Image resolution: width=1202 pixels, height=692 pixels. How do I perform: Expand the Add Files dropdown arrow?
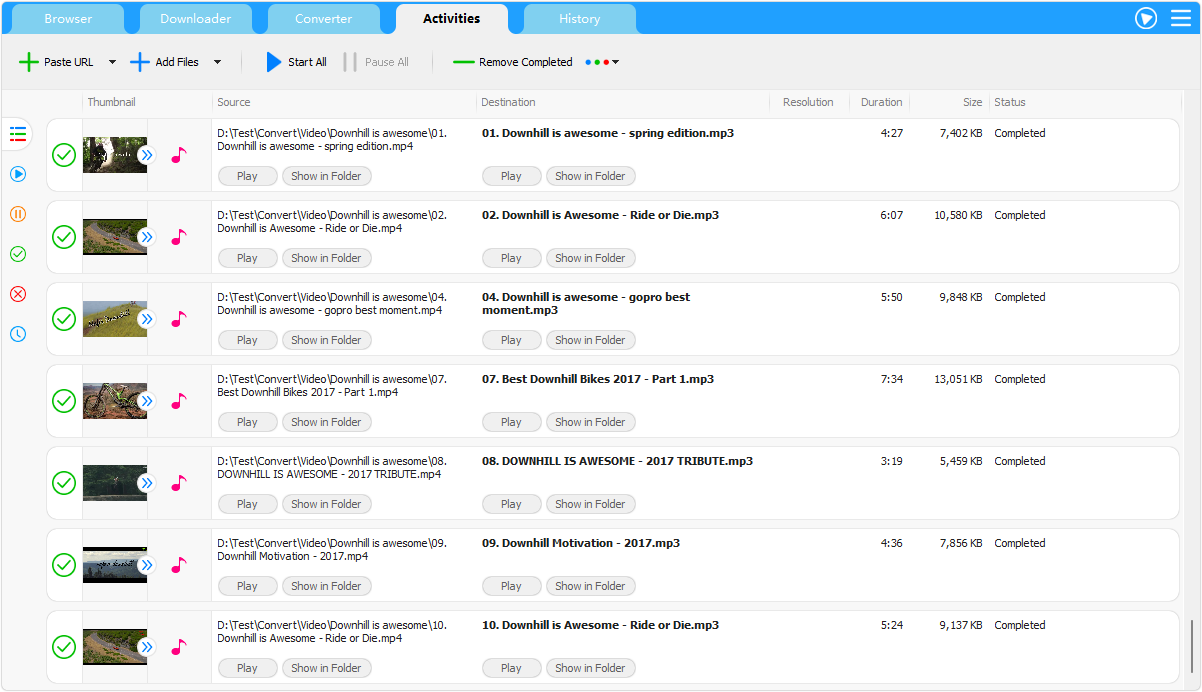click(x=217, y=62)
